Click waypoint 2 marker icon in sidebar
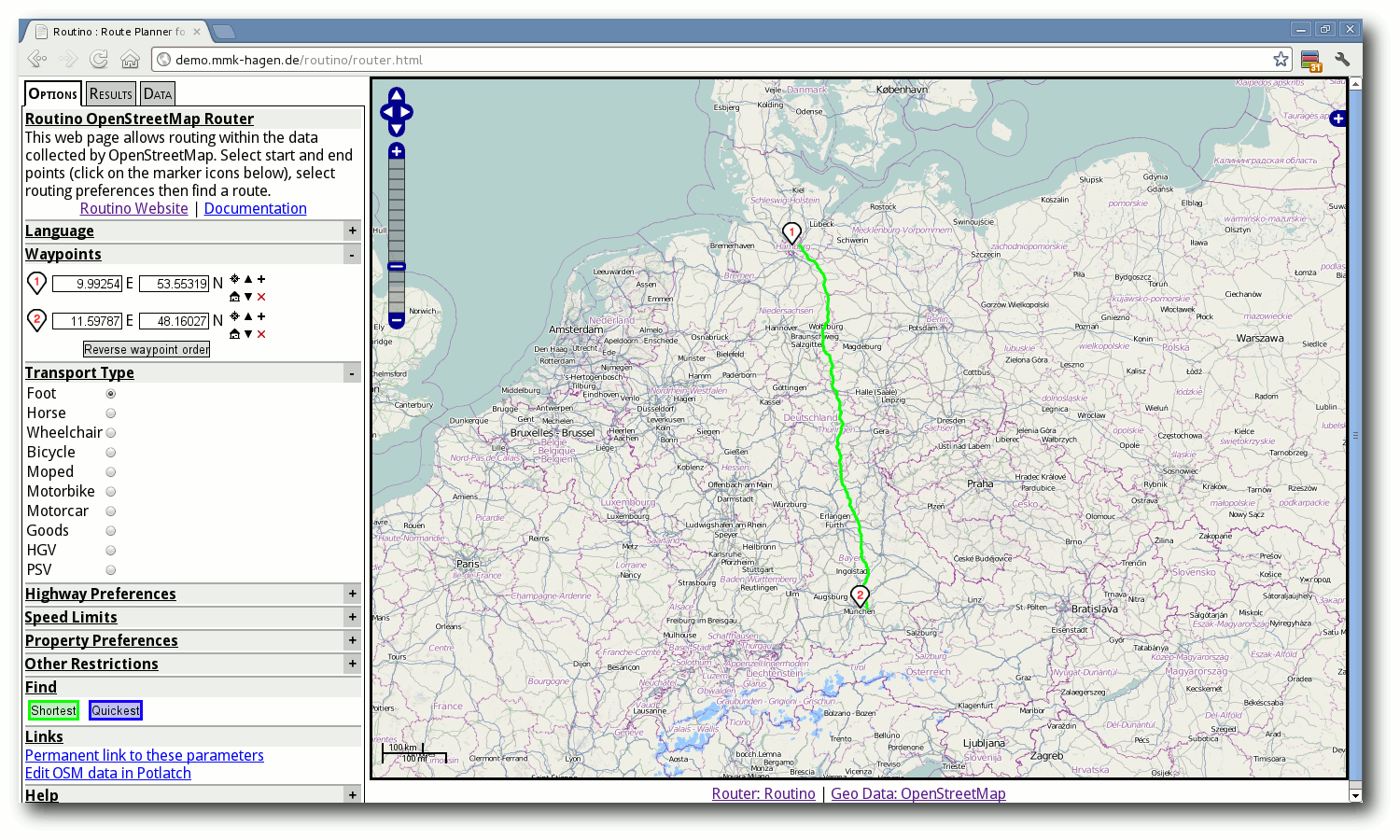Screen dimensions: 1400x840 point(36,320)
